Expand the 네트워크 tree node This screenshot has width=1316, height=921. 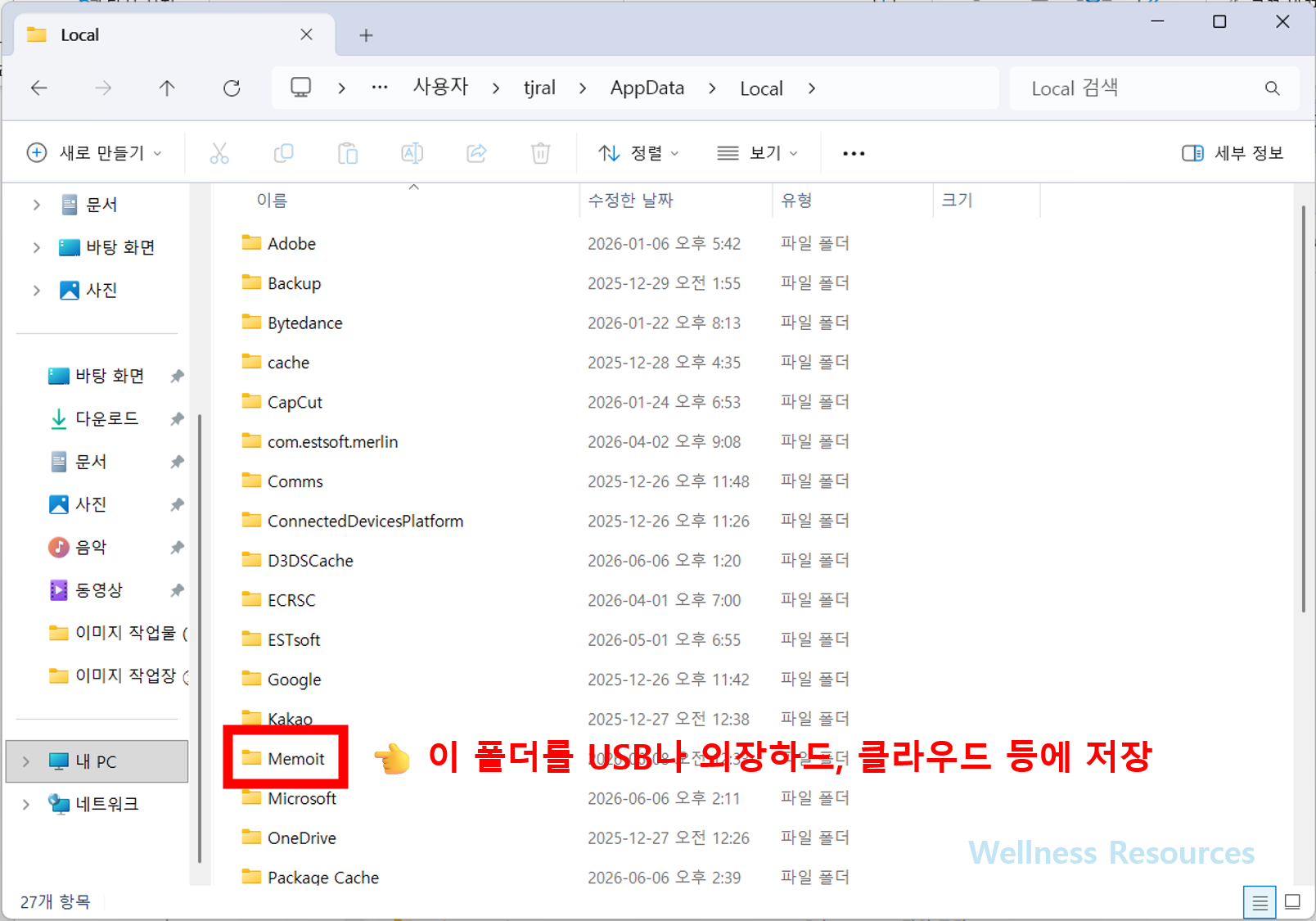click(x=26, y=804)
